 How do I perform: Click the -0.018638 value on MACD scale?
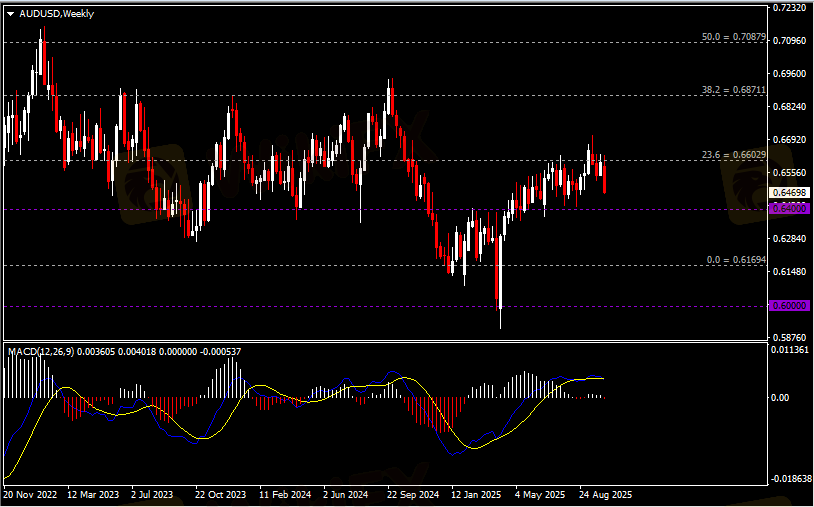click(x=791, y=479)
